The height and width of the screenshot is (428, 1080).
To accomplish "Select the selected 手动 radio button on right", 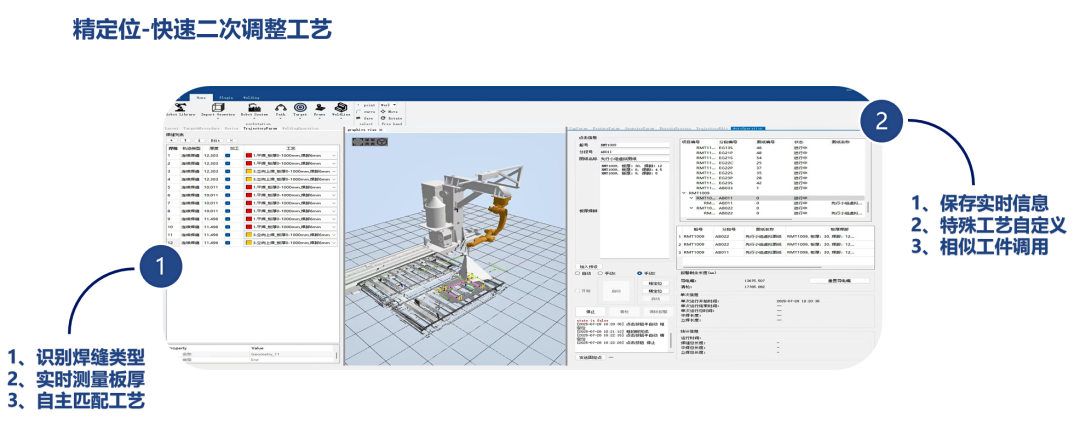I will [x=640, y=272].
